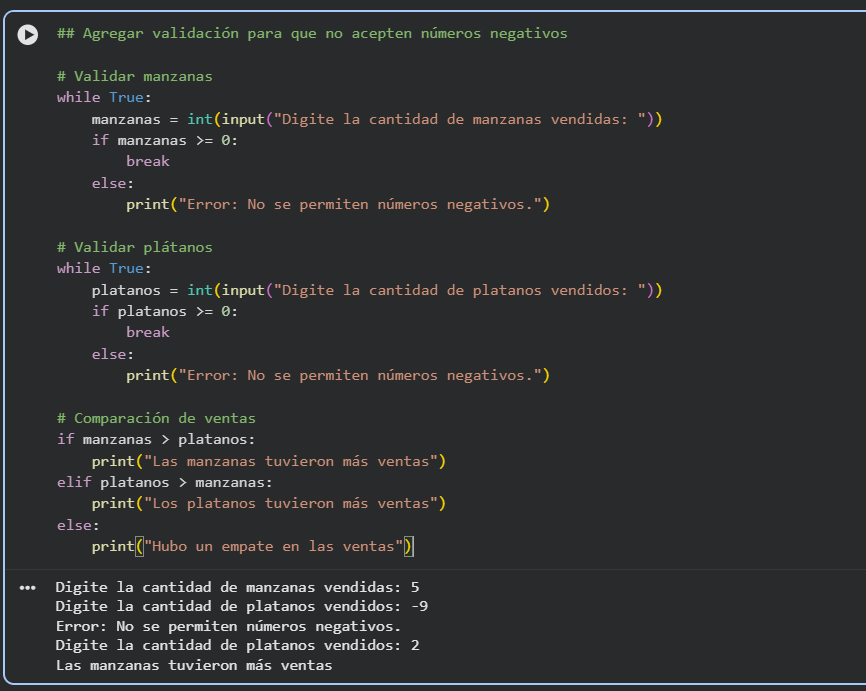Click the print 'Las manzanas tuvieron más ventas' code line

coord(268,461)
